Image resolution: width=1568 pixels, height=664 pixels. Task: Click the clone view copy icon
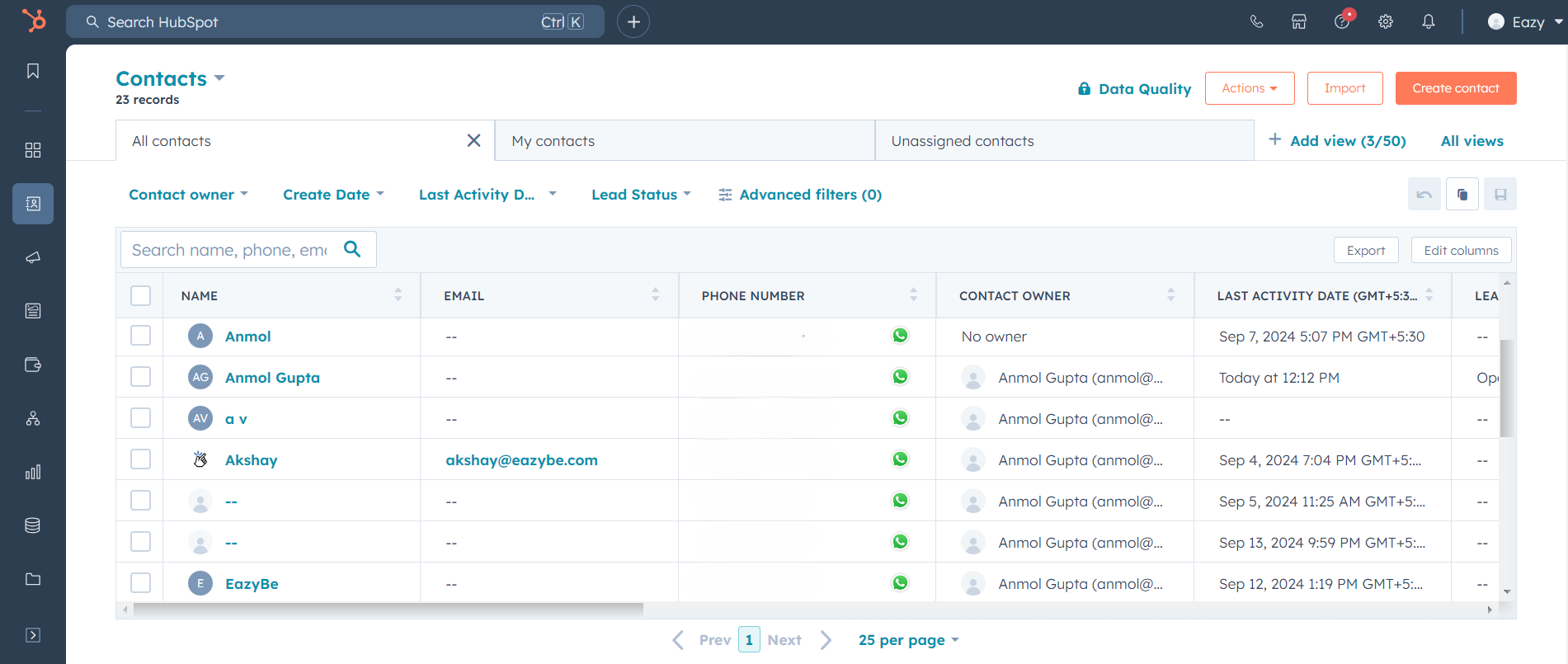coord(1462,195)
